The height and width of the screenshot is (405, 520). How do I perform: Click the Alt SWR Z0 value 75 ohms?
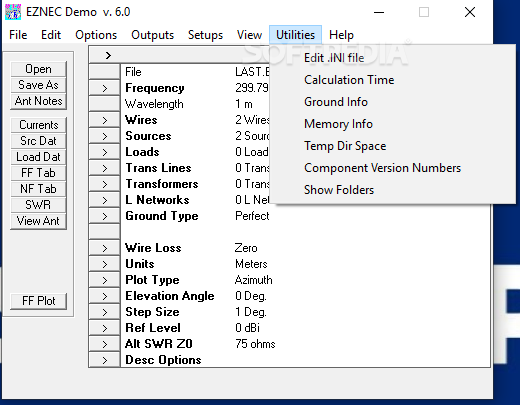(x=255, y=344)
